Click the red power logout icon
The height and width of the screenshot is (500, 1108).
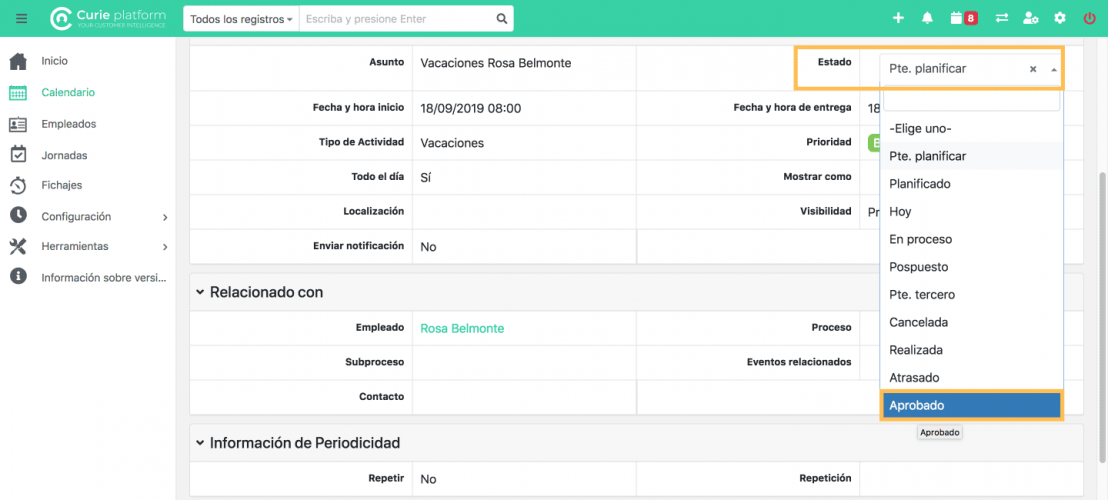point(1089,18)
